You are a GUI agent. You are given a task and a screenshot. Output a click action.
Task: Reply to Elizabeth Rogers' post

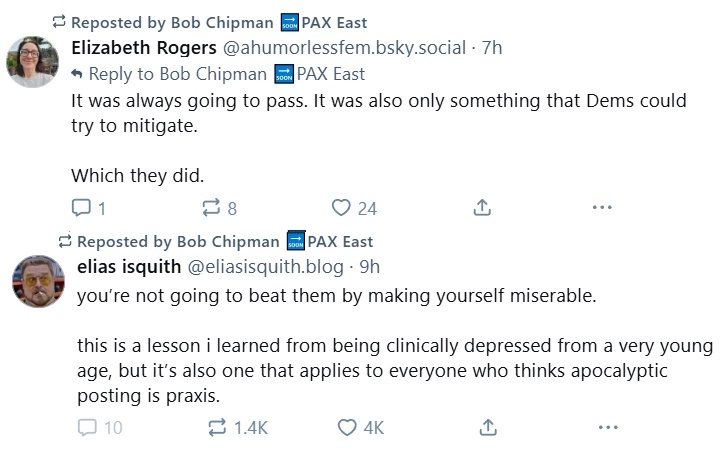[89, 208]
